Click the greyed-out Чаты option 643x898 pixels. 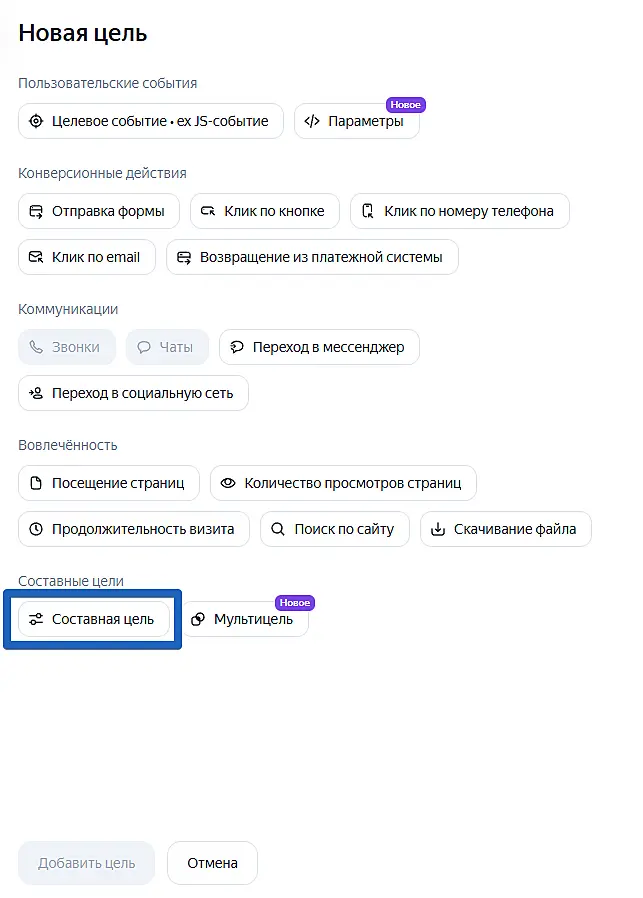(x=167, y=347)
